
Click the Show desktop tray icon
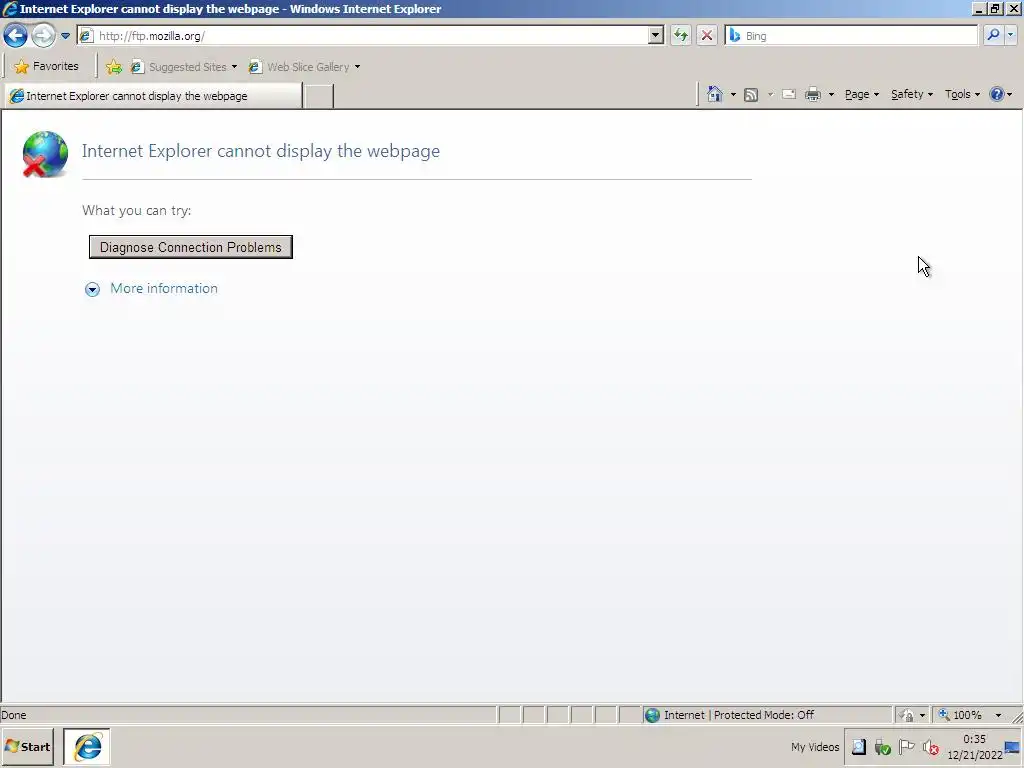tap(1013, 747)
